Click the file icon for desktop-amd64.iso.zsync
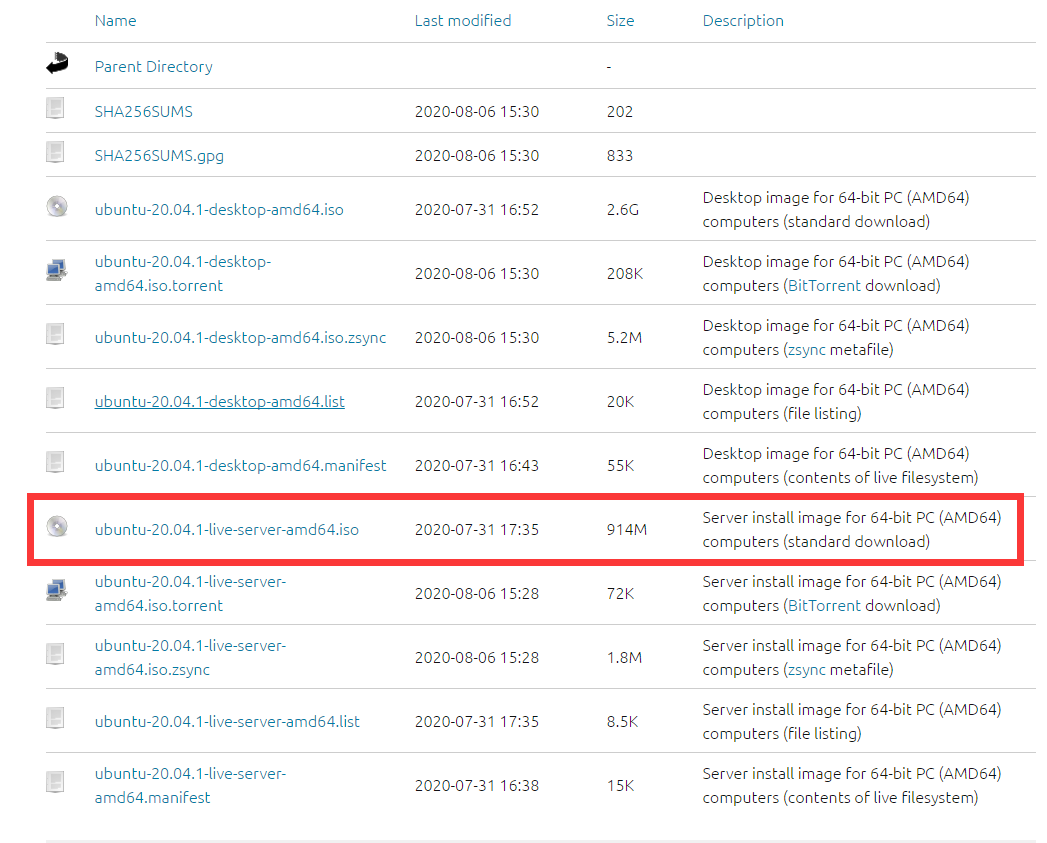The width and height of the screenshot is (1047, 843). click(55, 334)
